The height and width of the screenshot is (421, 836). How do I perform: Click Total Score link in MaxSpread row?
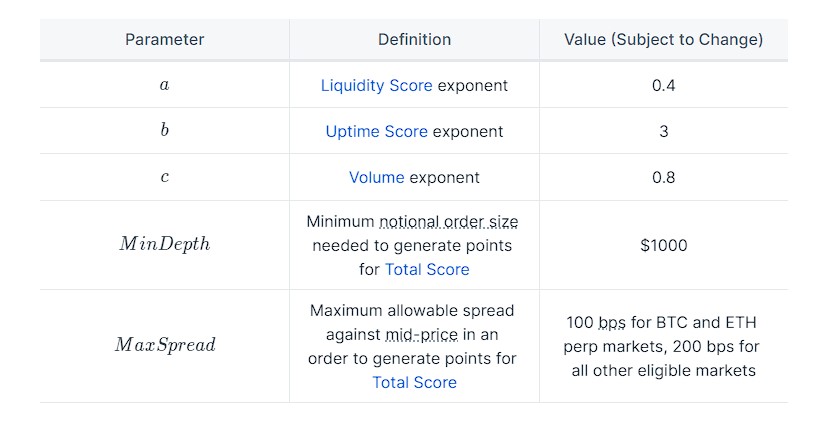pyautogui.click(x=414, y=383)
